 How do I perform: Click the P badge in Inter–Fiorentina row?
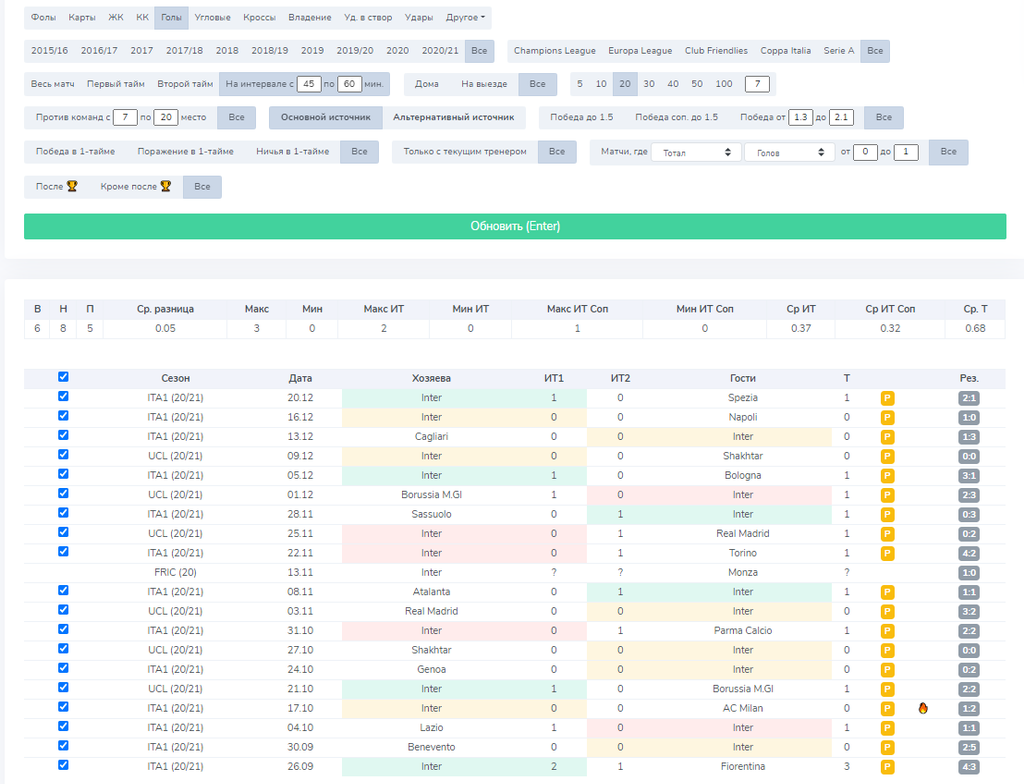tap(886, 766)
